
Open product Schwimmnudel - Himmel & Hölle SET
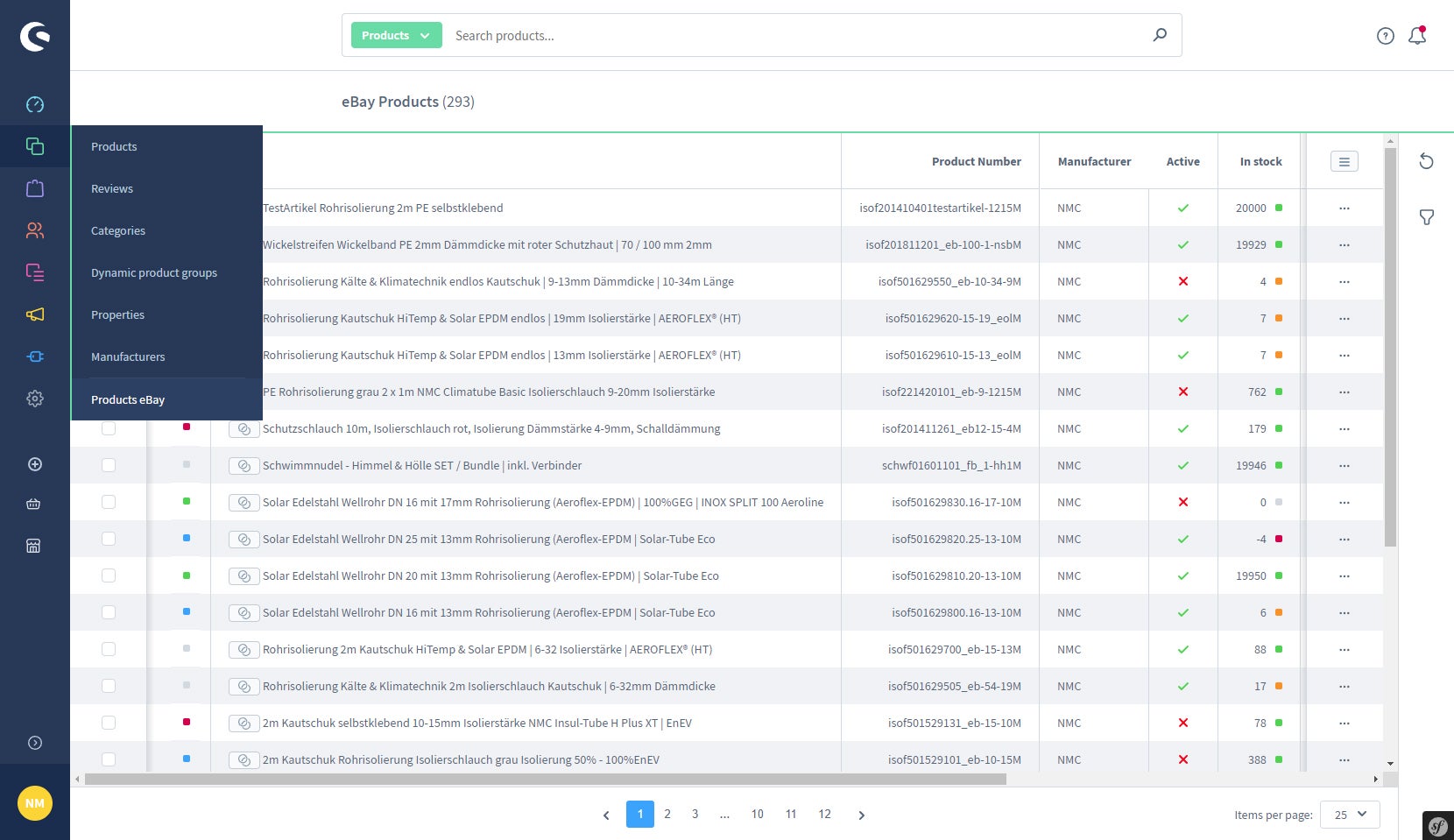422,465
